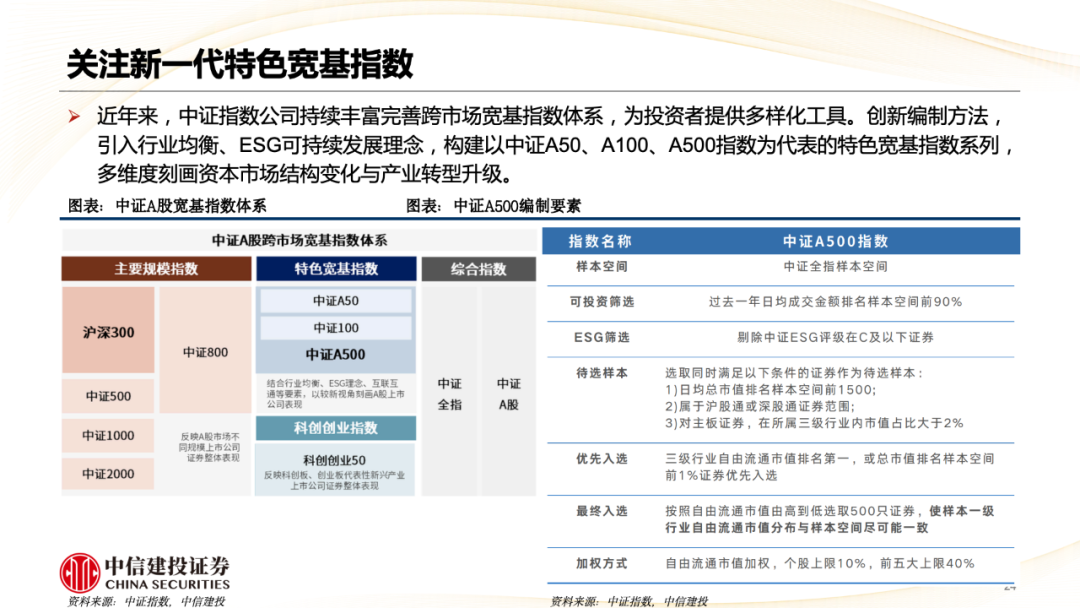1080x608 pixels.
Task: Select the caption 图表: 中证A500编制要素
Action: point(493,206)
